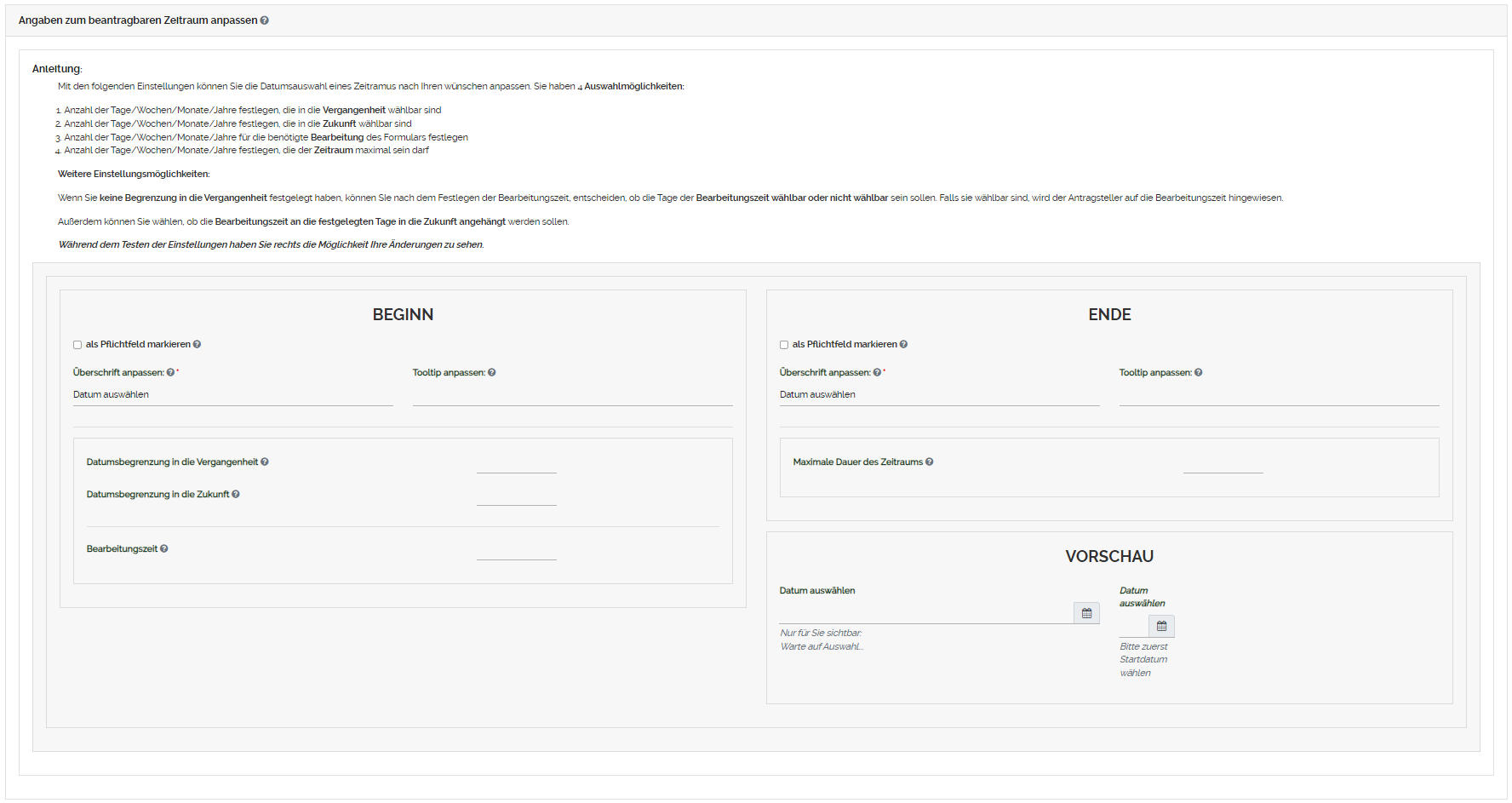Click help icon beside ENDE 'Tooltip anpassen'
Viewport: 1512px width, 803px height.
coord(1199,373)
